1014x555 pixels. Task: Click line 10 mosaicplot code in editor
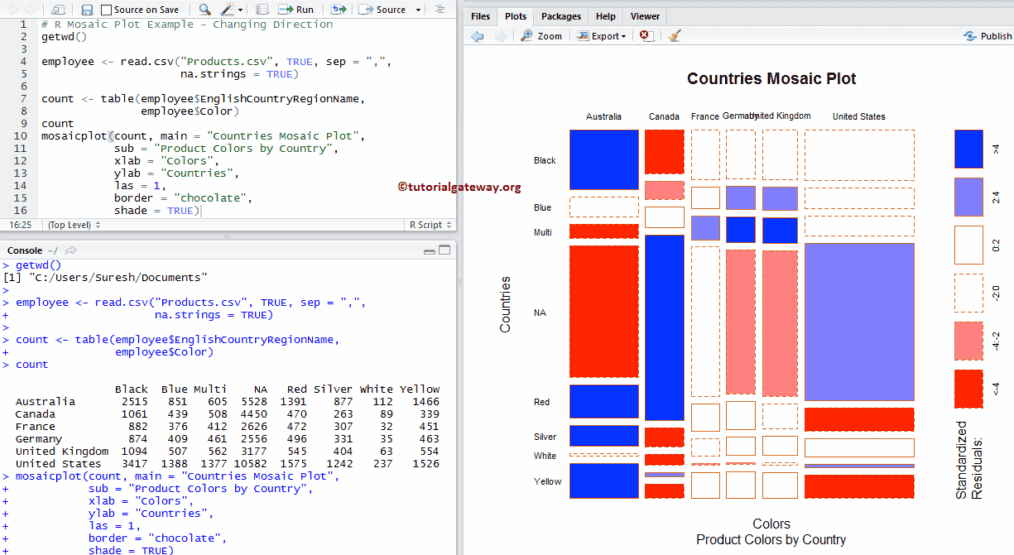point(203,136)
